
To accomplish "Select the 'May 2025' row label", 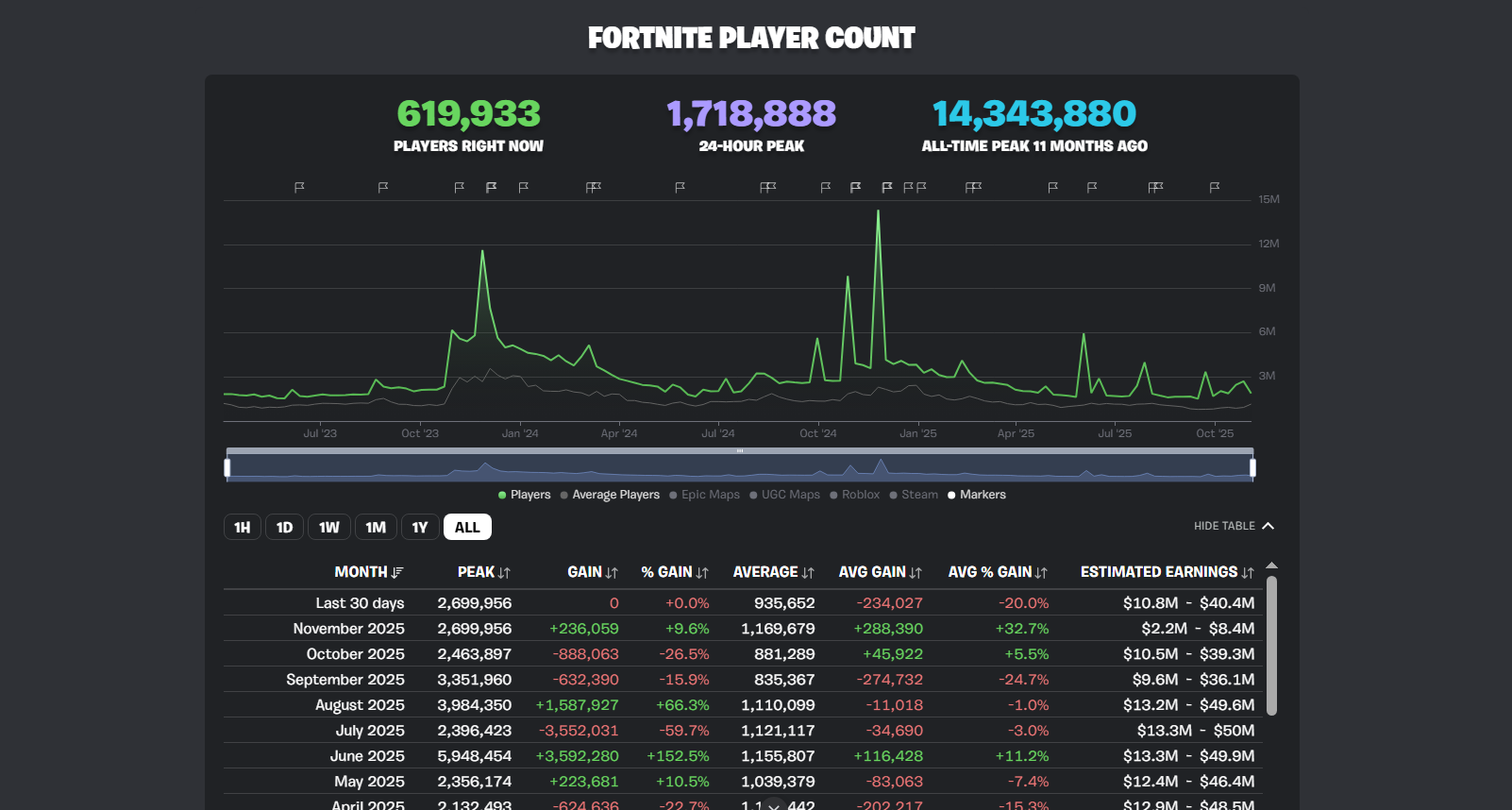I will click(369, 782).
